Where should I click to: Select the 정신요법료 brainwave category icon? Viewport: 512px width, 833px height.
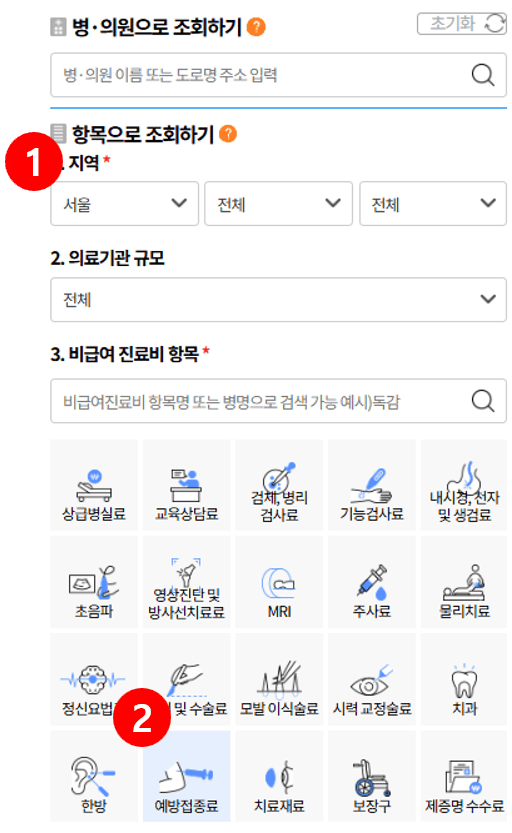94,679
